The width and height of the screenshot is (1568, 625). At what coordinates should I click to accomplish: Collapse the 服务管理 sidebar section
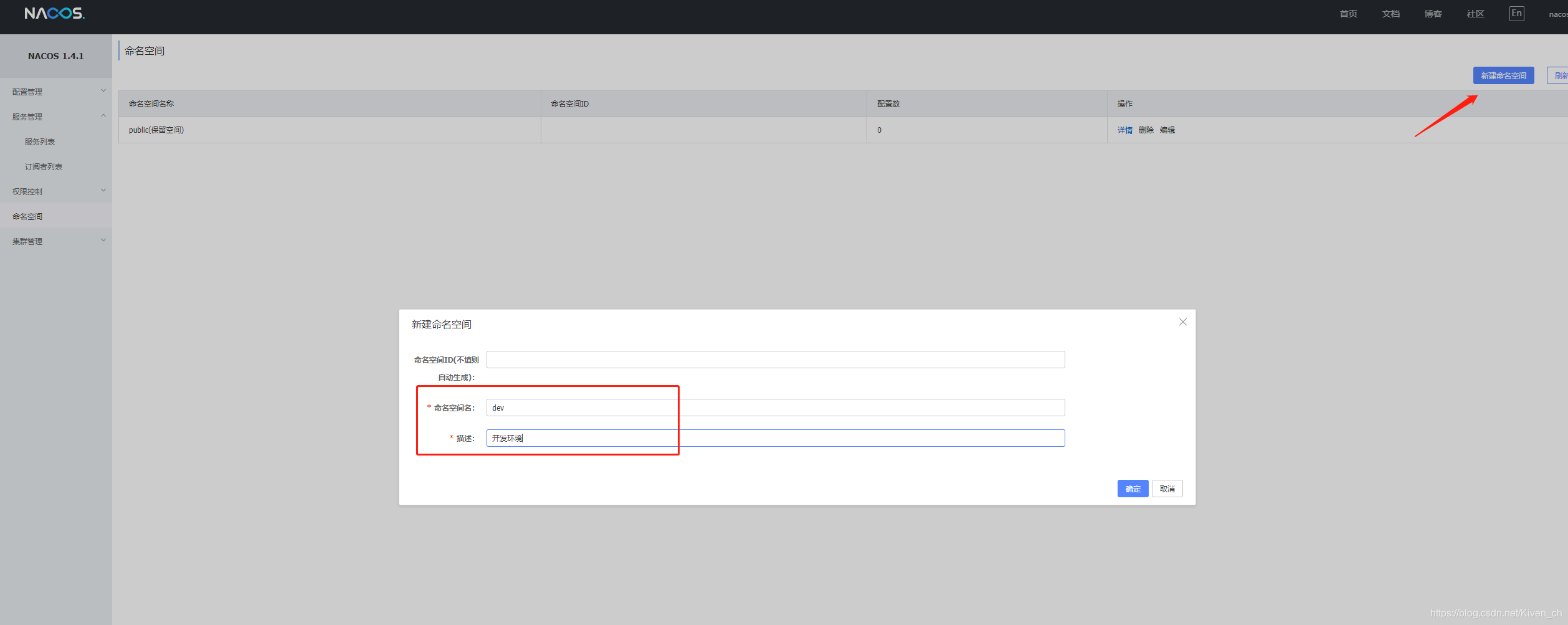pyautogui.click(x=56, y=117)
